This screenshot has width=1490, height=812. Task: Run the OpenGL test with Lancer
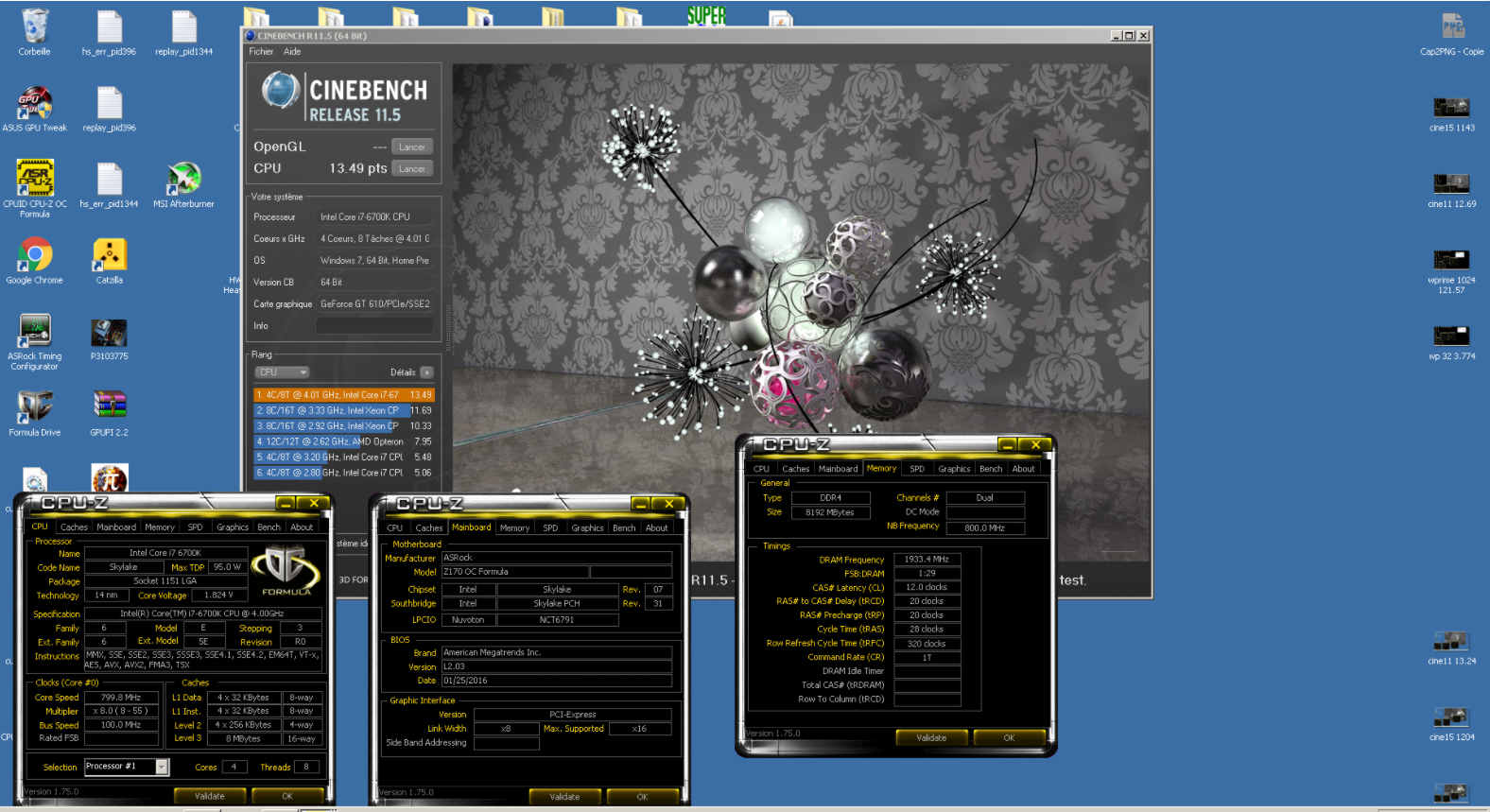tap(412, 147)
